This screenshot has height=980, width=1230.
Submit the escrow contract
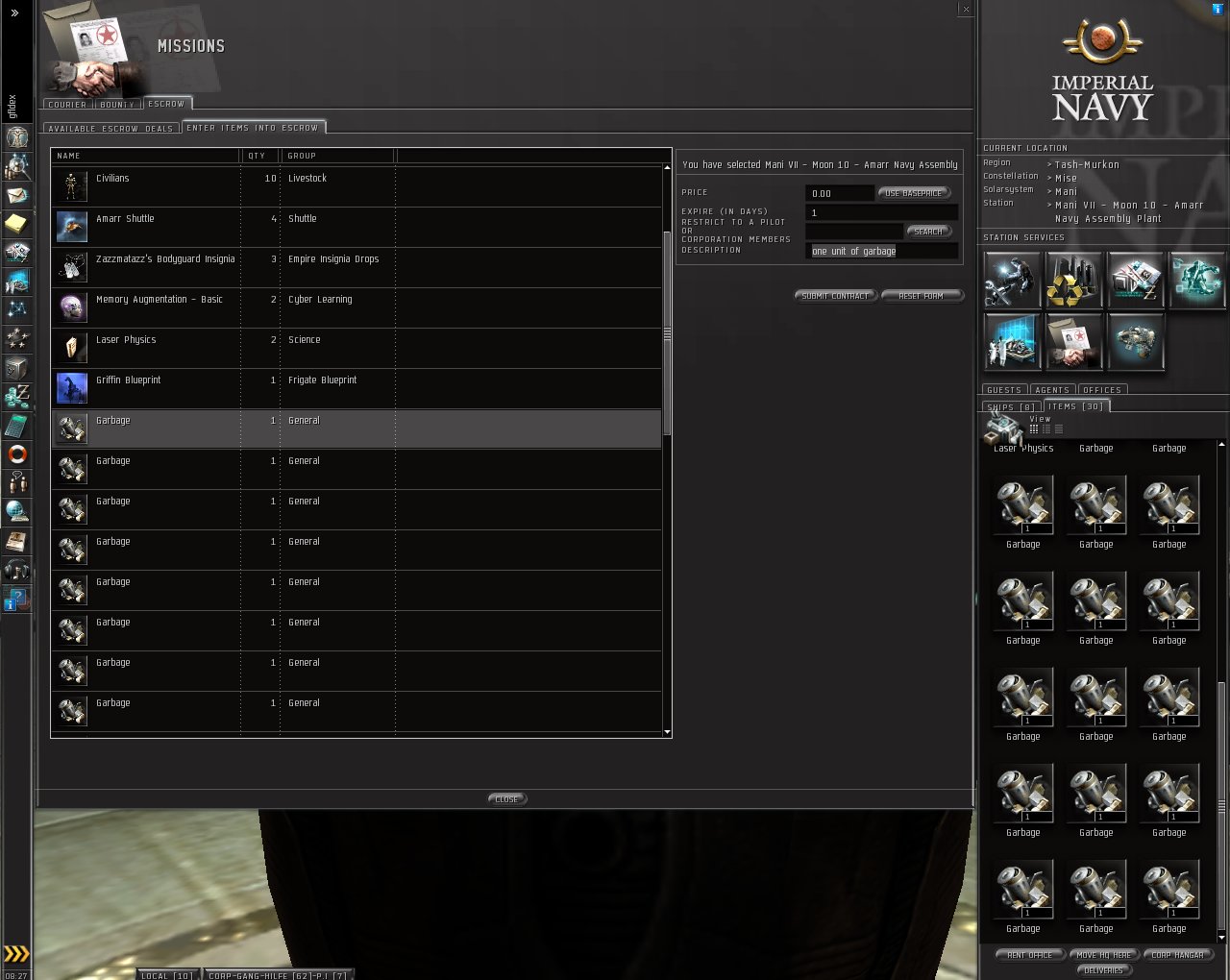coord(835,296)
